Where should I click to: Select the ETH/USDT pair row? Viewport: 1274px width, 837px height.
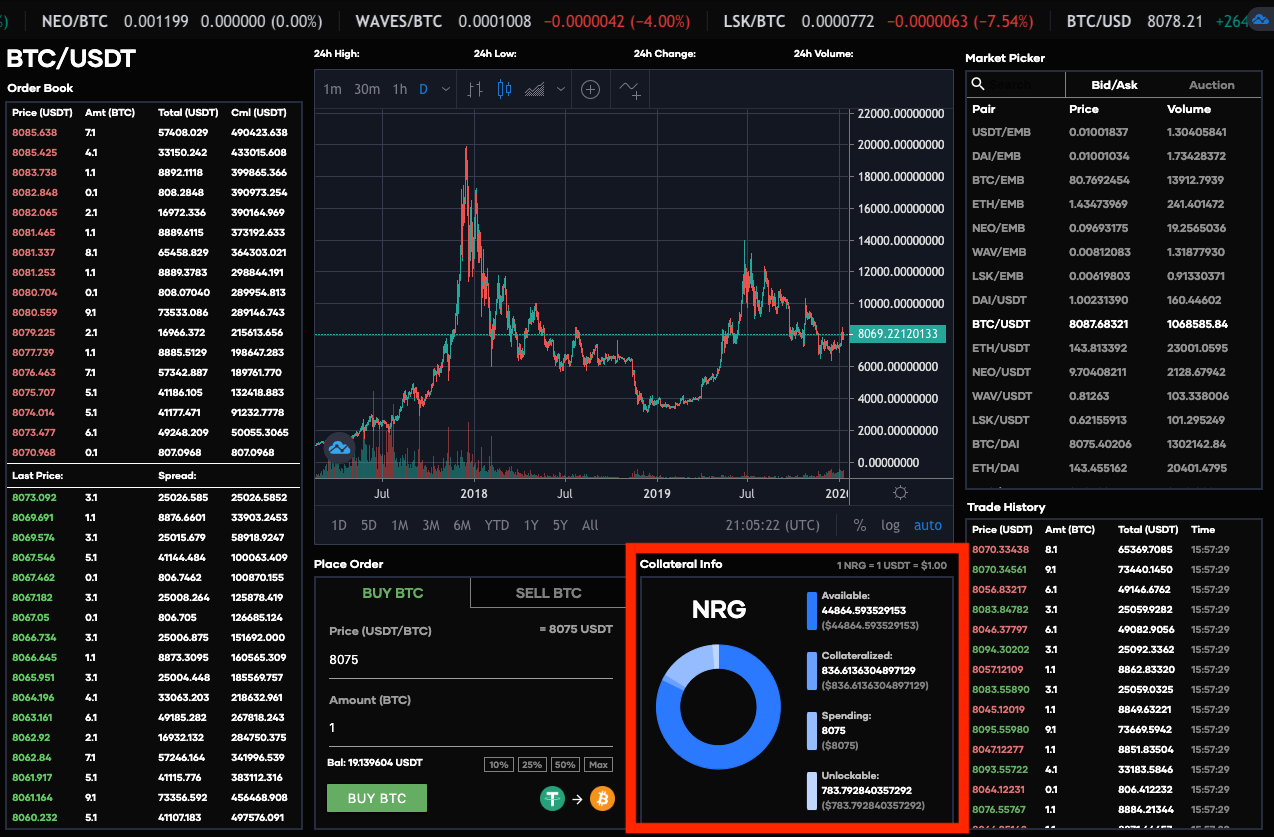1114,348
